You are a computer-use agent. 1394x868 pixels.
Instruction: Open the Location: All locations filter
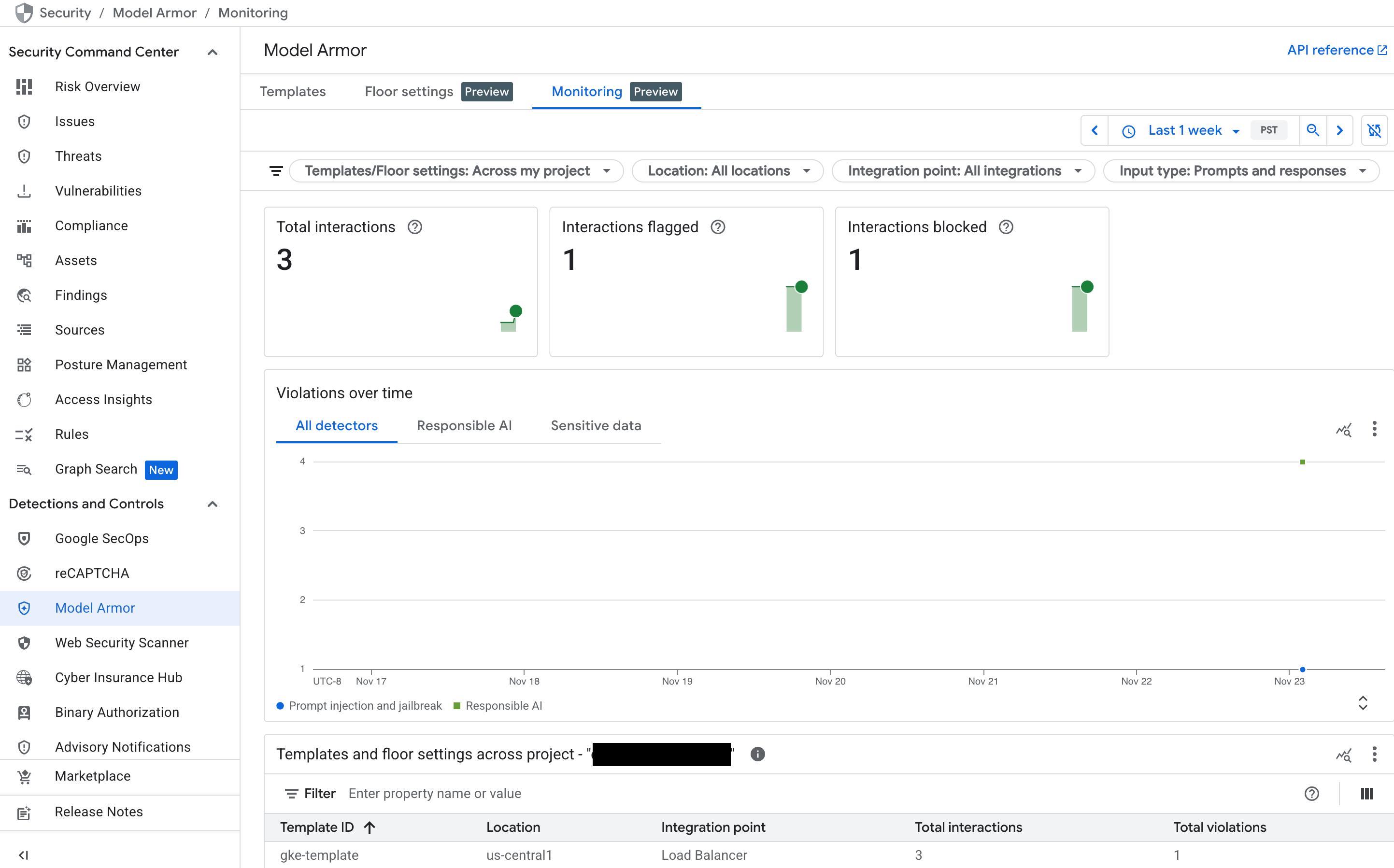click(727, 170)
